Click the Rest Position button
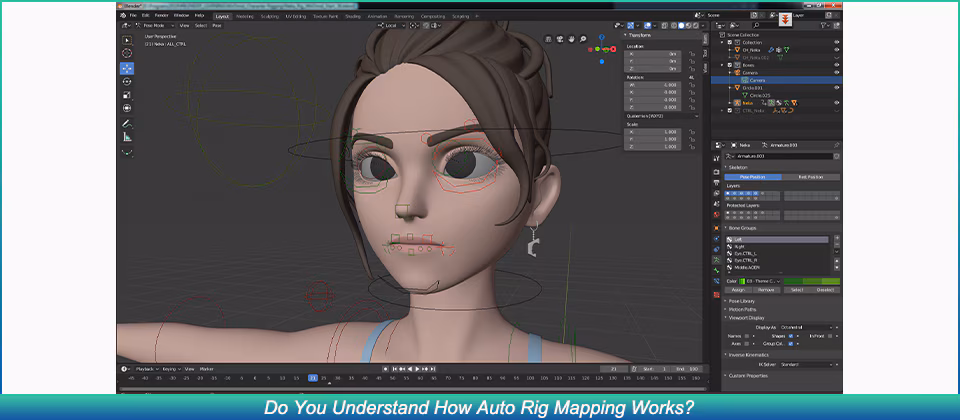Screen dimensions: 960x420 click(811, 177)
